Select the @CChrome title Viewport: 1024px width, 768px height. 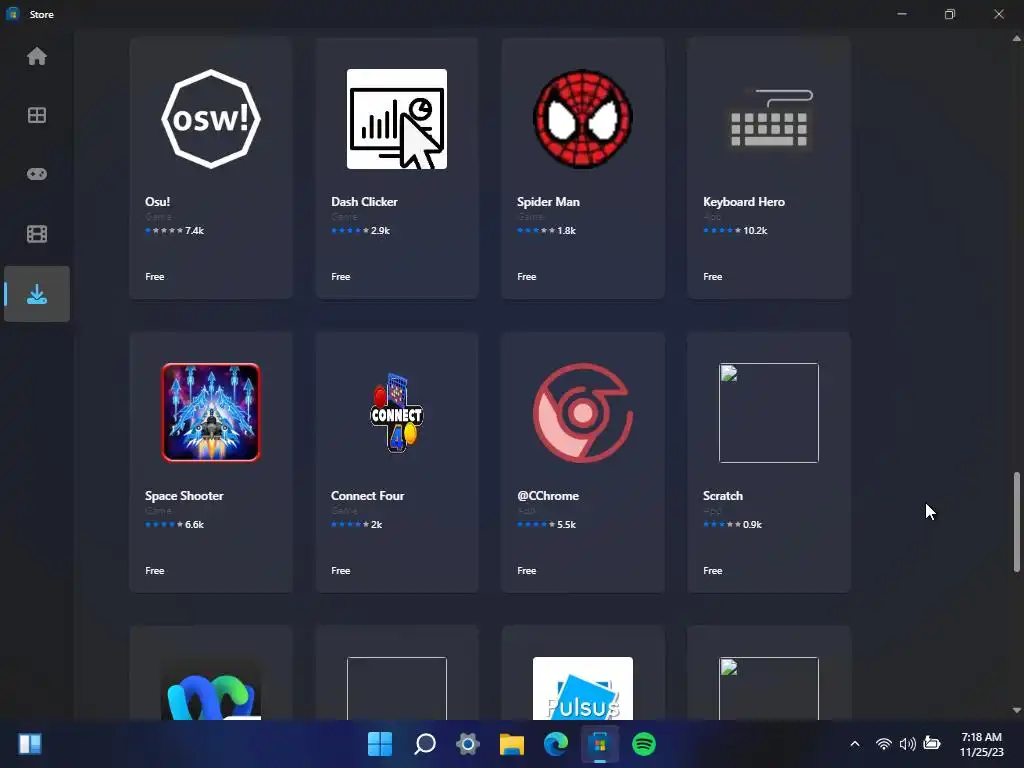(548, 496)
